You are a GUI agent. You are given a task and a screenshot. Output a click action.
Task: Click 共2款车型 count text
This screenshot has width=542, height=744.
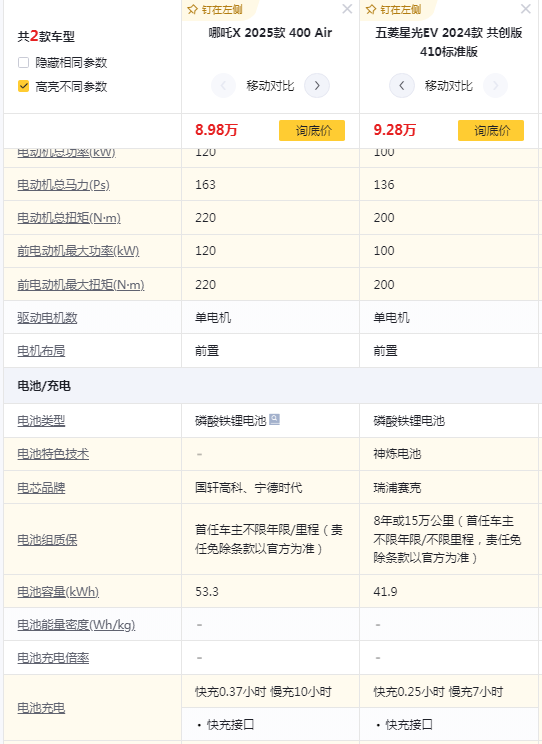[x=46, y=36]
